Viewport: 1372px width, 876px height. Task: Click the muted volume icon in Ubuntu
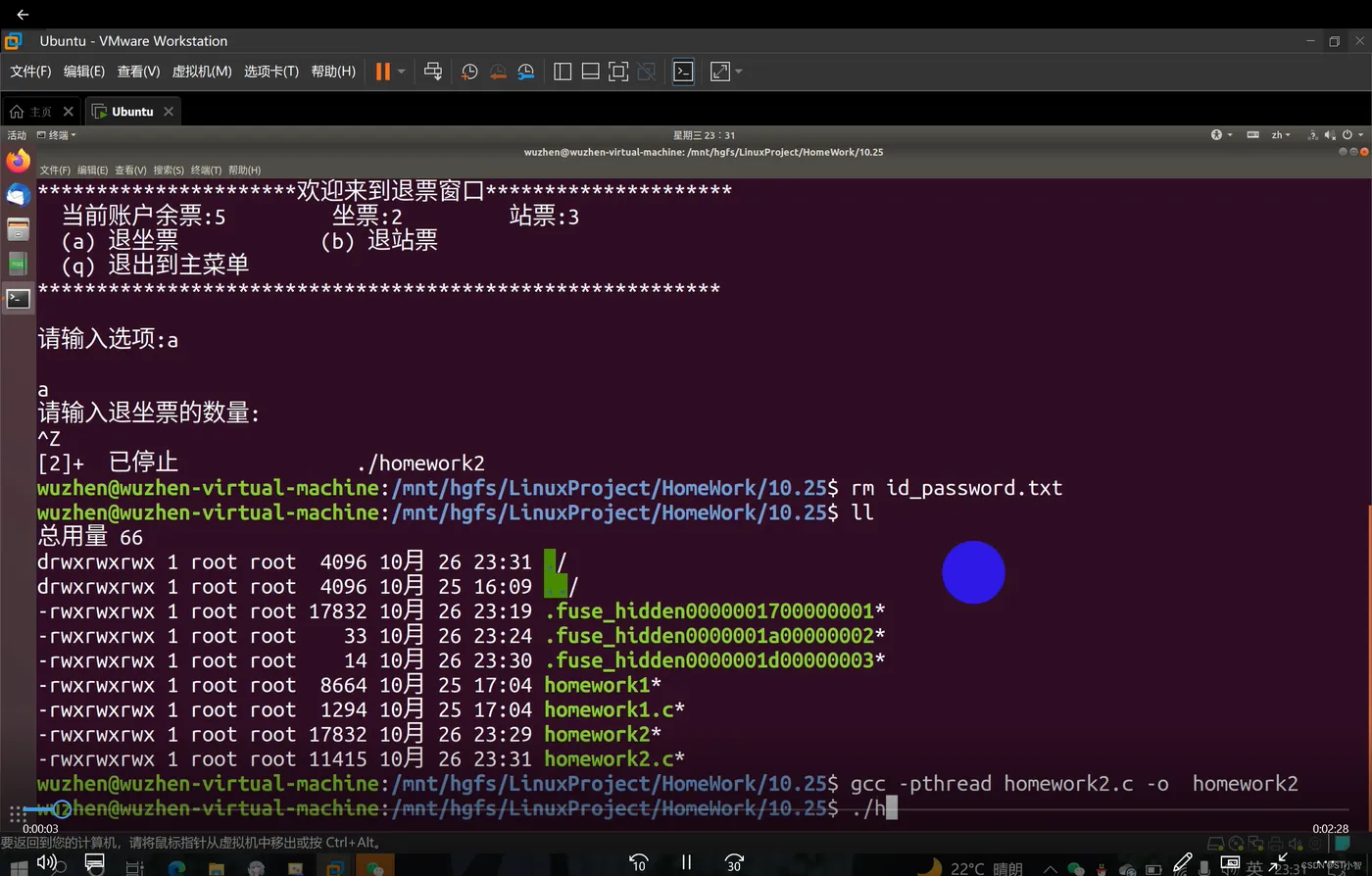point(1330,135)
